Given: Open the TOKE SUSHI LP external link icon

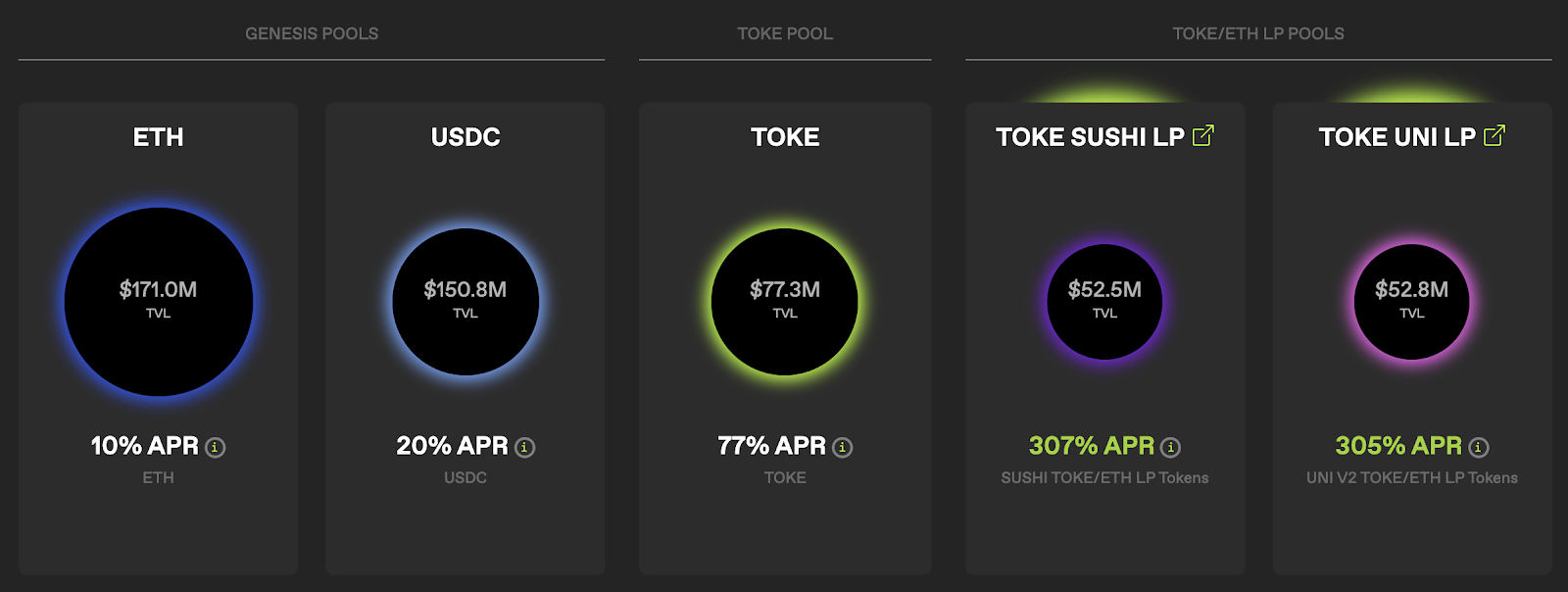Looking at the screenshot, I should tap(1203, 135).
